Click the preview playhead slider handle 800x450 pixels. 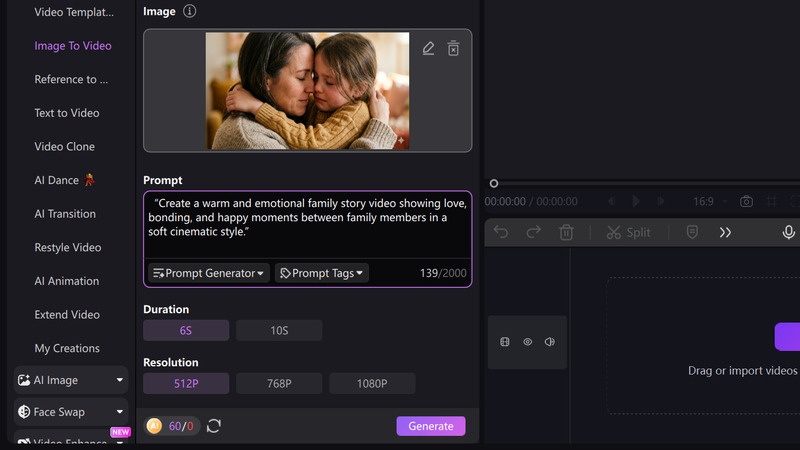point(494,184)
